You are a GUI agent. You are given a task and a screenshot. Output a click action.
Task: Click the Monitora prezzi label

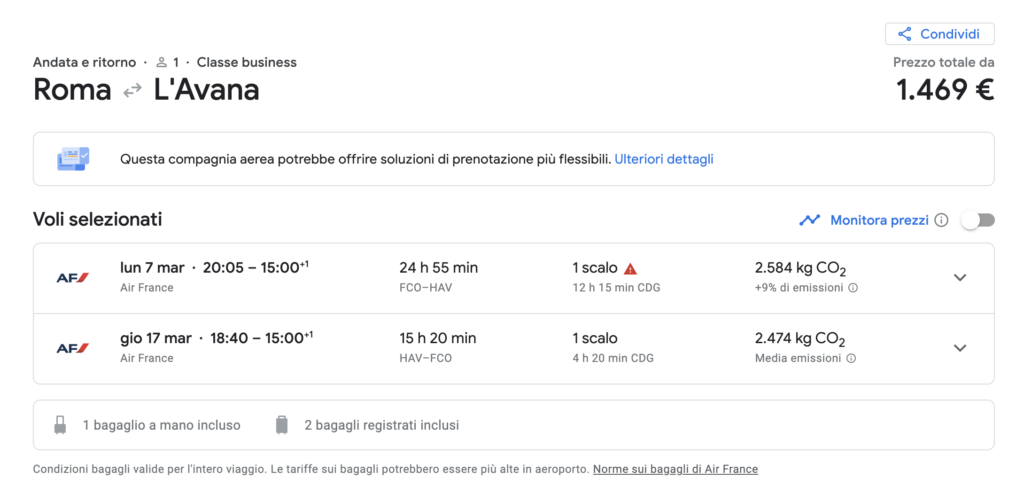[879, 220]
